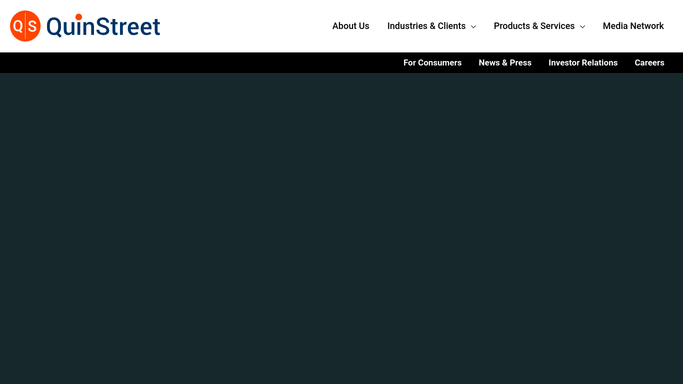The width and height of the screenshot is (683, 384).
Task: Open the Investor Relations link
Action: (583, 63)
